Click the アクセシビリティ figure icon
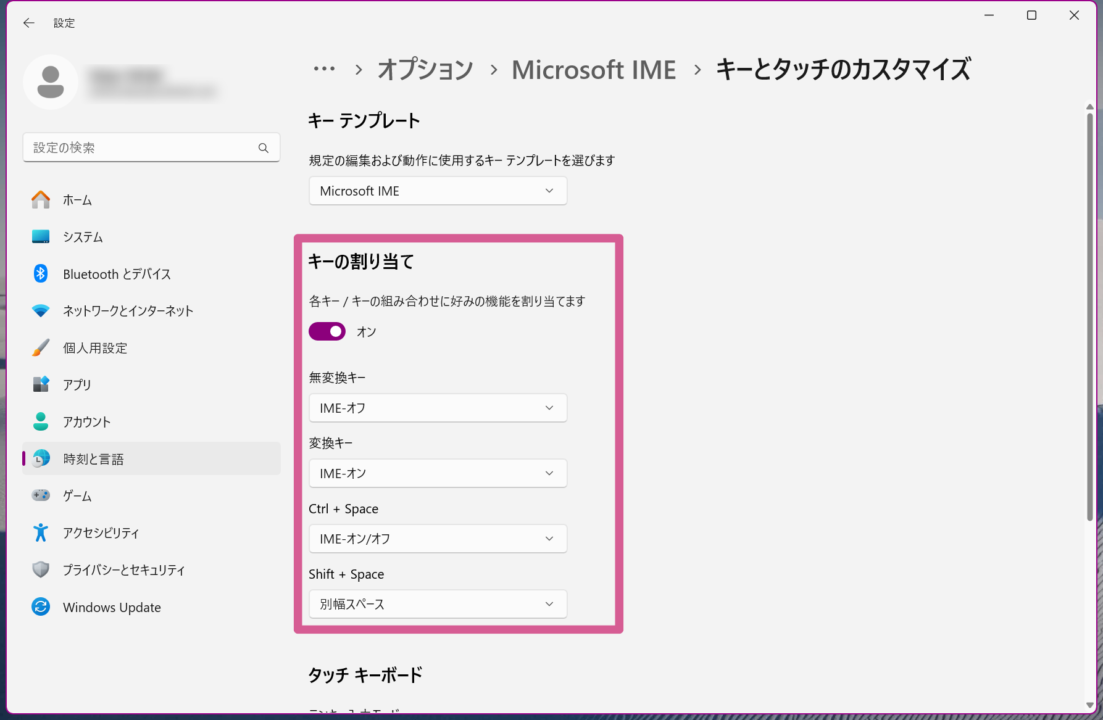Viewport: 1103px width, 720px height. (41, 533)
